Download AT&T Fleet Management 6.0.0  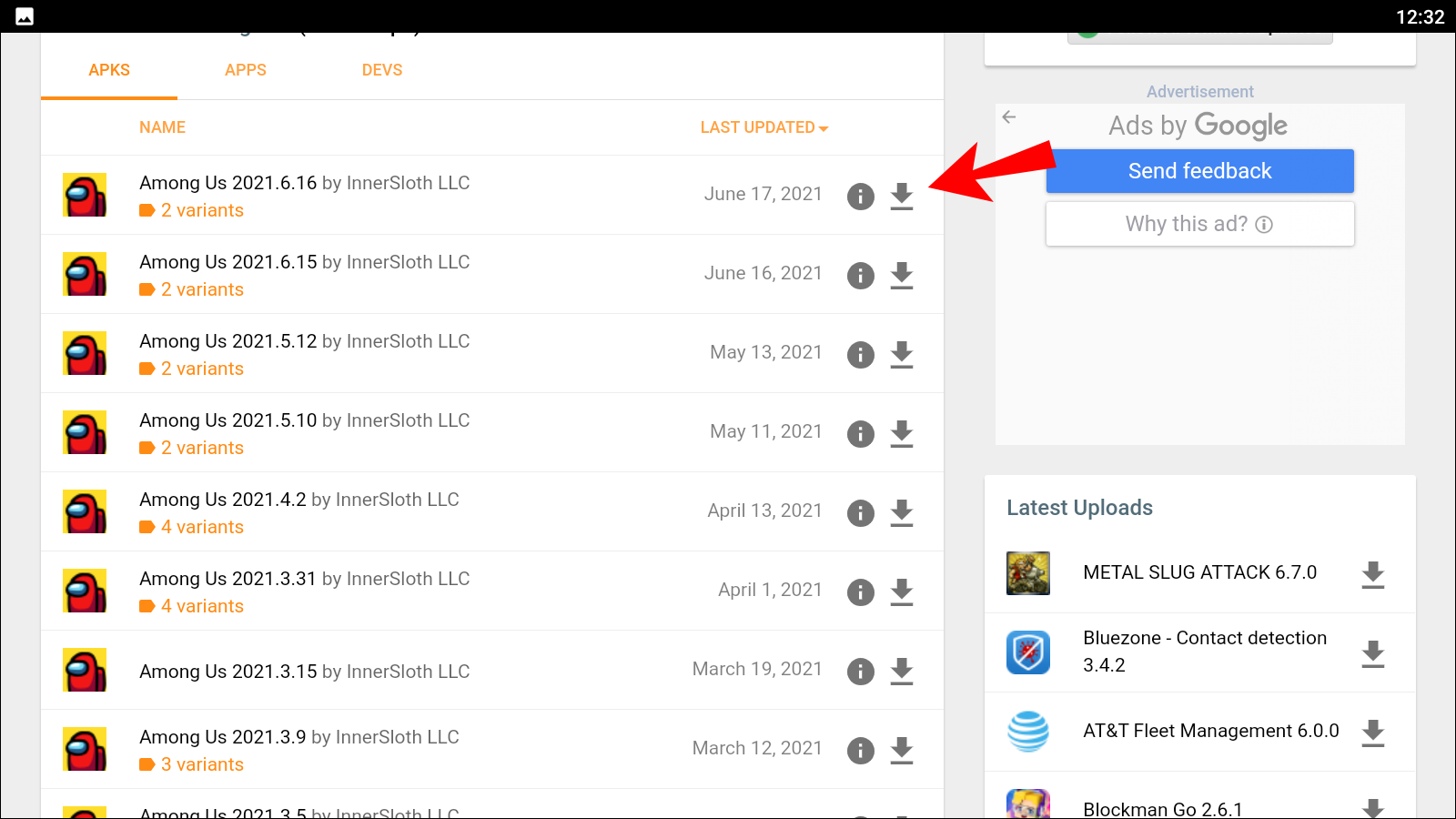point(1372,733)
